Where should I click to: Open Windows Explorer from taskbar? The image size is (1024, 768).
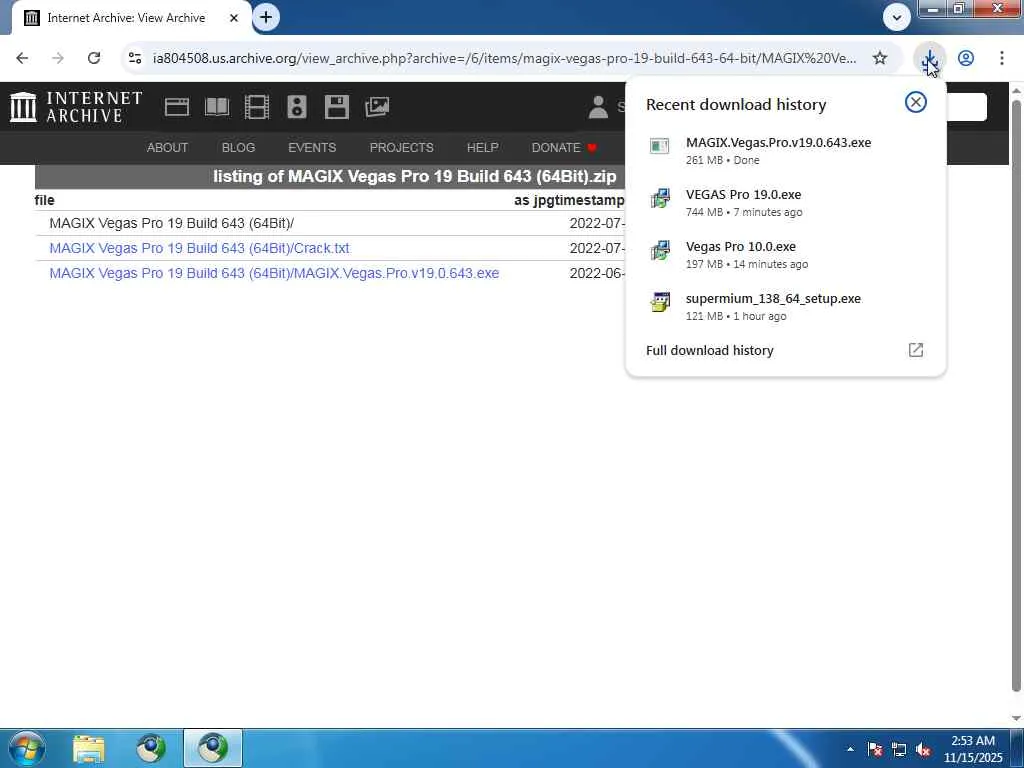click(89, 748)
